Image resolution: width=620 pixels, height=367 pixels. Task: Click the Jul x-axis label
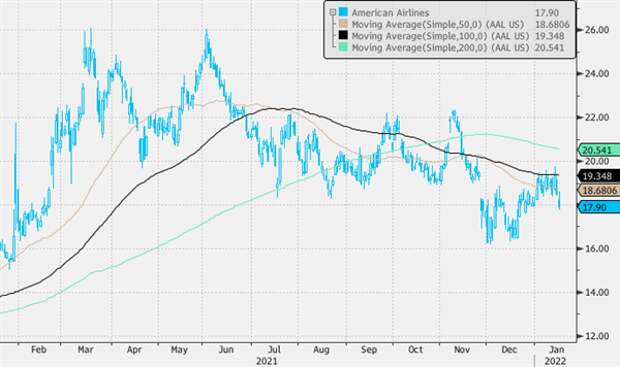pos(274,350)
